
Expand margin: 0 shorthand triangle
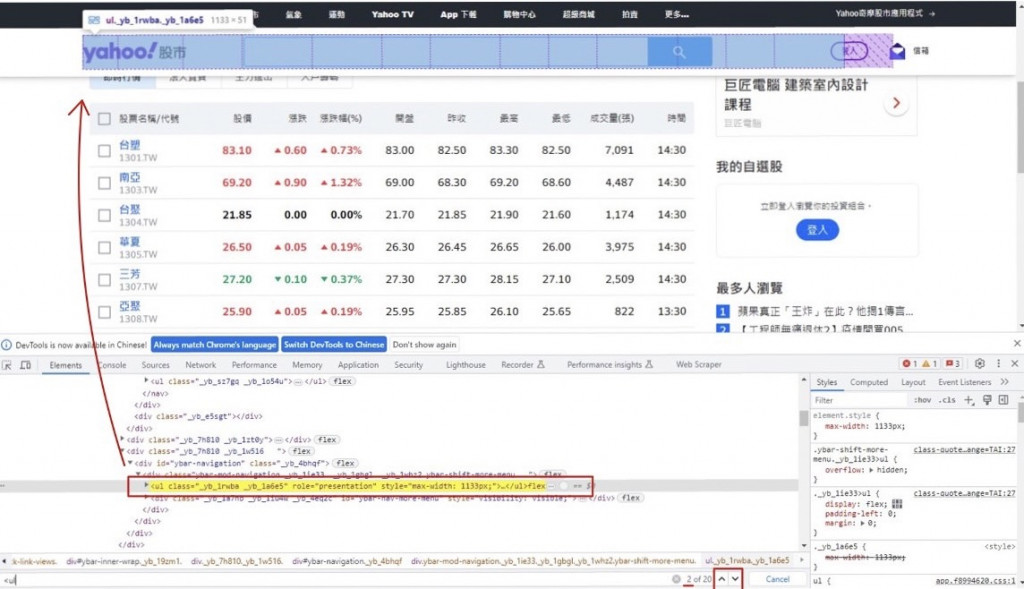(863, 523)
